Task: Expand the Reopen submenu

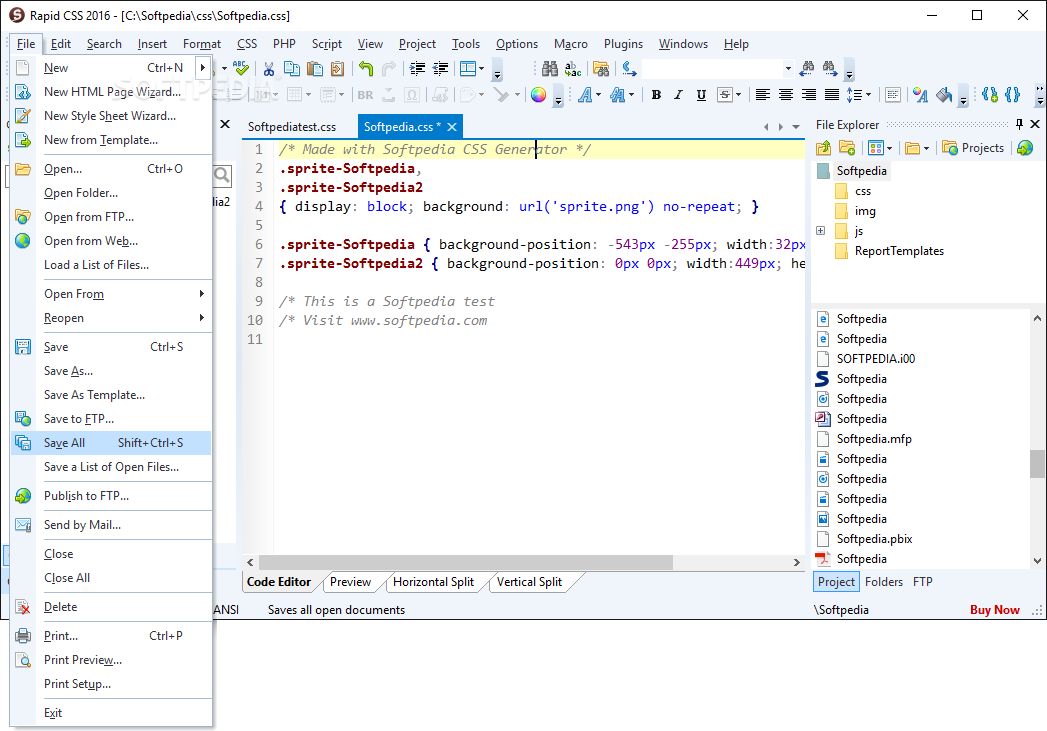Action: [x=201, y=318]
